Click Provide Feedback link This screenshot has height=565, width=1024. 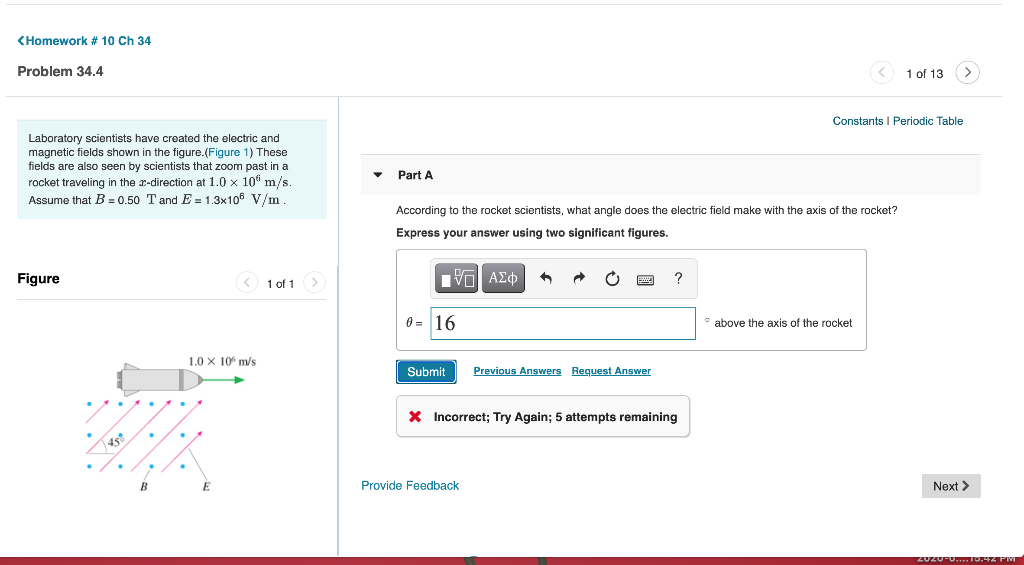[410, 485]
